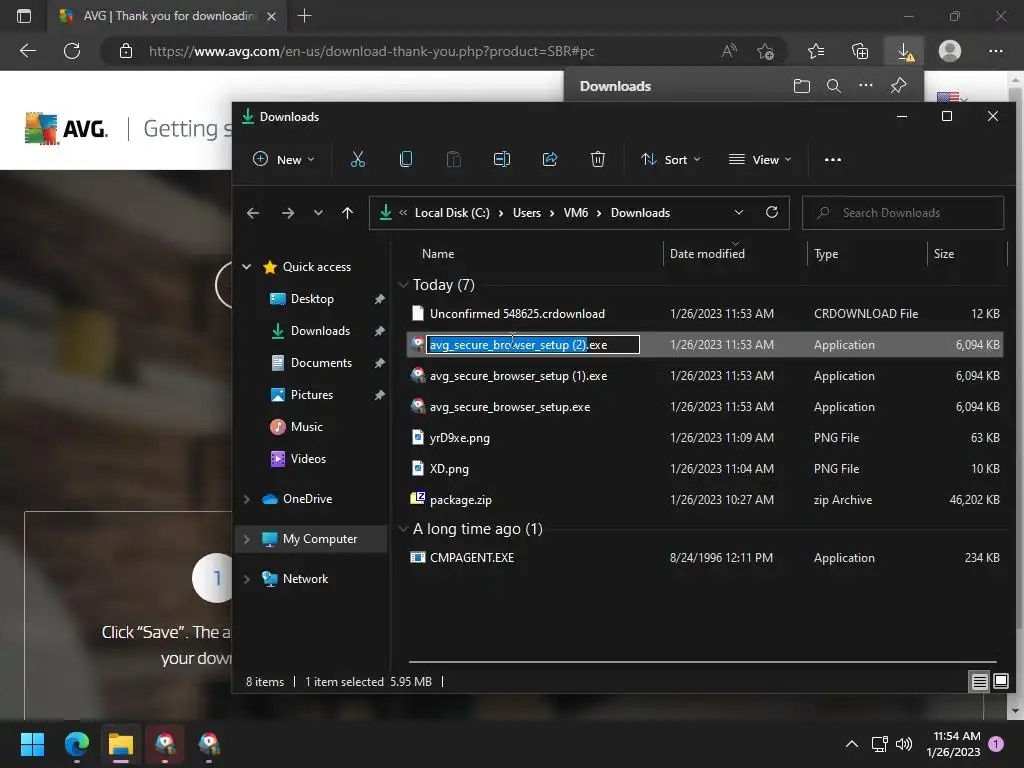
Task: Click the Edge browser refresh button
Action: [x=72, y=51]
